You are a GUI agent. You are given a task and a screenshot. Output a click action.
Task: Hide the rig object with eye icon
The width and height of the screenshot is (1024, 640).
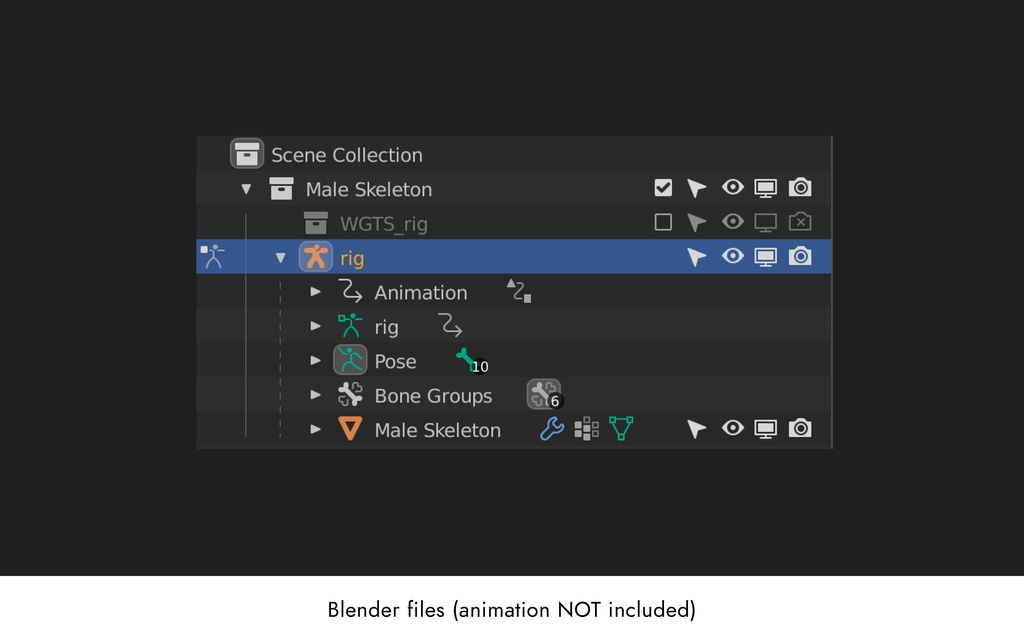tap(733, 257)
